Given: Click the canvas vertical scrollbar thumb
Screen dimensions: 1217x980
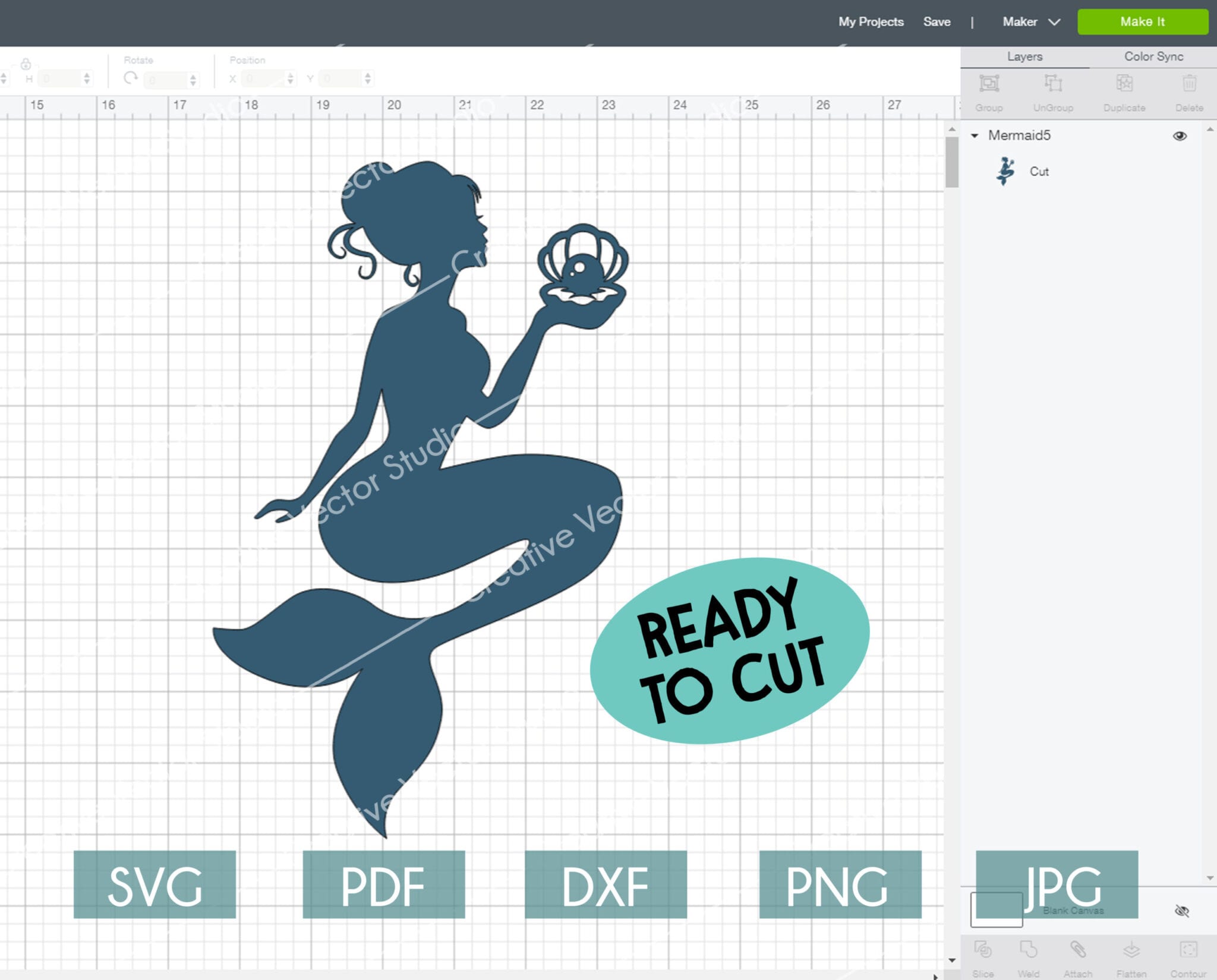Looking at the screenshot, I should (952, 162).
